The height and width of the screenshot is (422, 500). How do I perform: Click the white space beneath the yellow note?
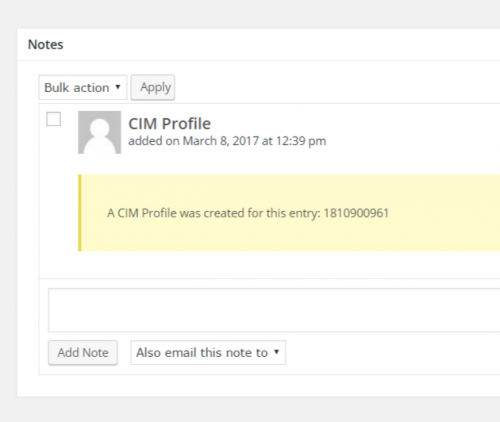pyautogui.click(x=269, y=265)
